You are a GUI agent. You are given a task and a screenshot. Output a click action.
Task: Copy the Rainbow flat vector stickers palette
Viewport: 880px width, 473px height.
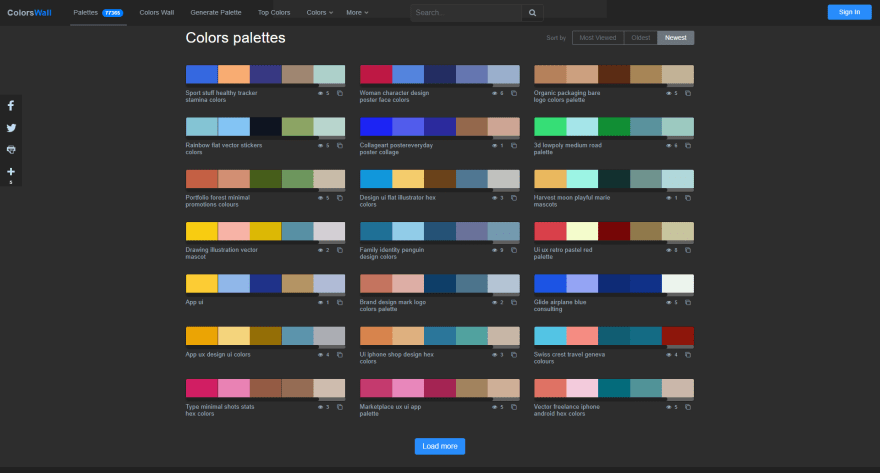tap(340, 145)
